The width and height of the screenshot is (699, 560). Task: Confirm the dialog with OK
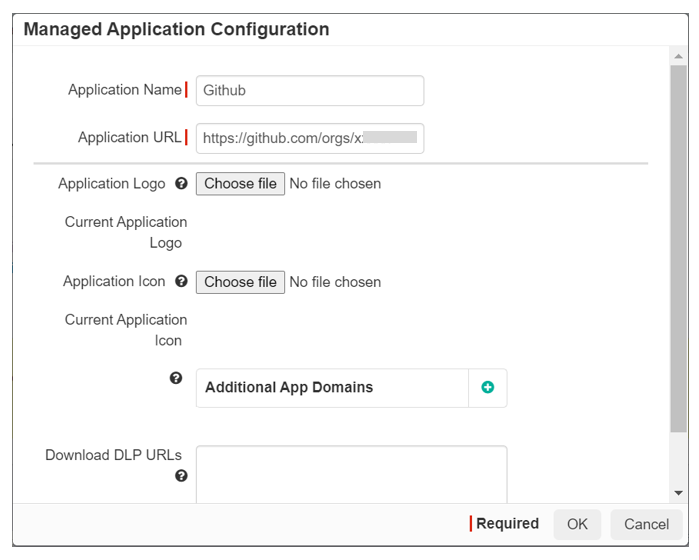point(577,524)
